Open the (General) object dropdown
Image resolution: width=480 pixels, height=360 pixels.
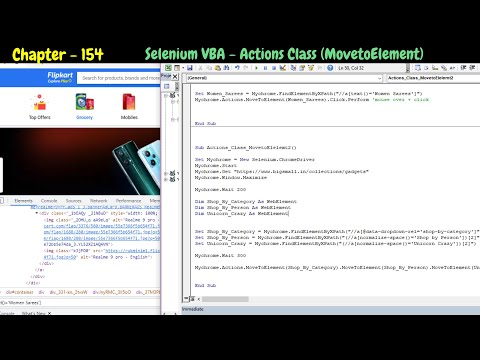(x=379, y=78)
